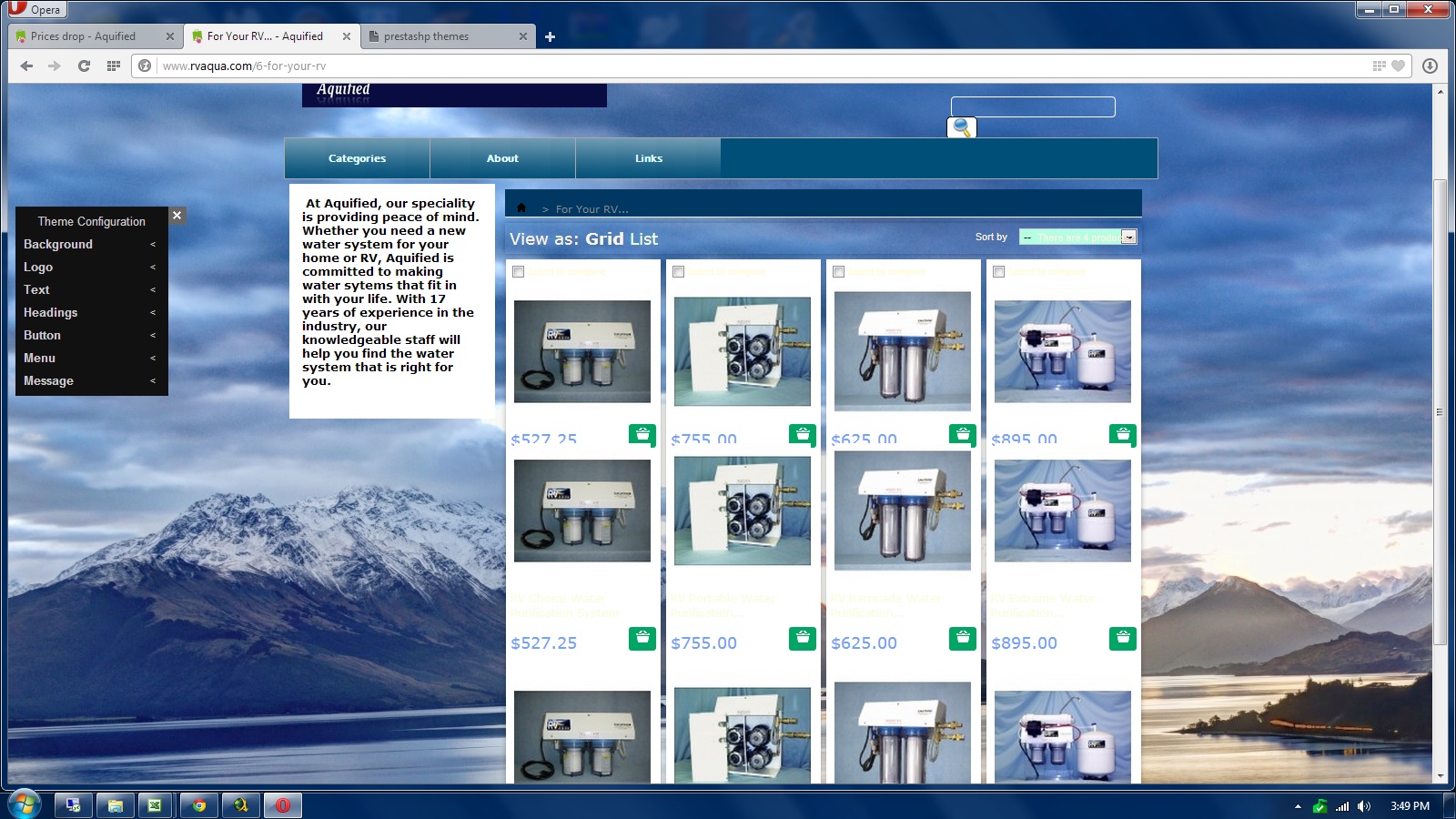This screenshot has width=1456, height=819.
Task: Expand the Message theme section
Action: point(91,380)
